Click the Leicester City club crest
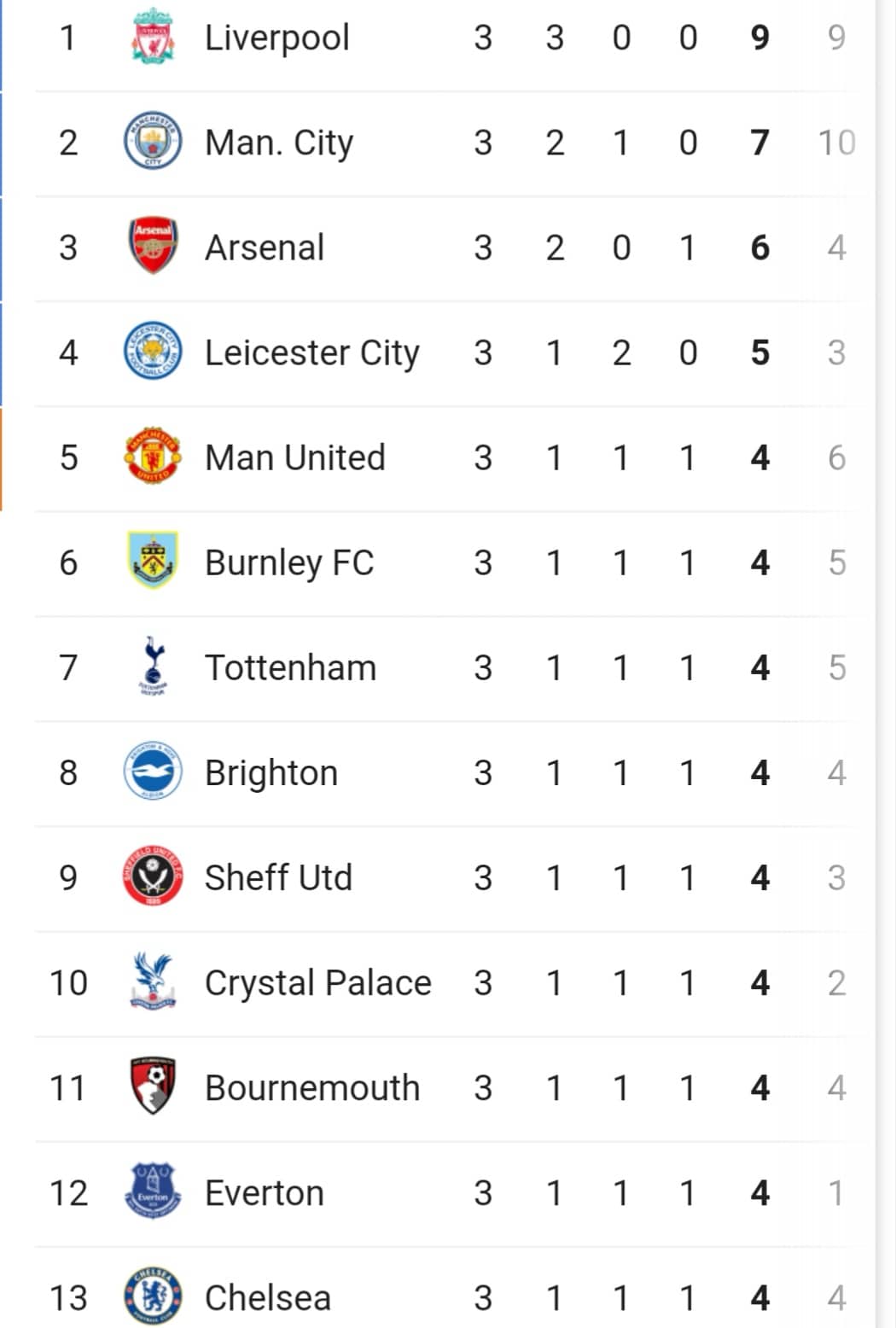Image resolution: width=896 pixels, height=1328 pixels. pos(153,351)
